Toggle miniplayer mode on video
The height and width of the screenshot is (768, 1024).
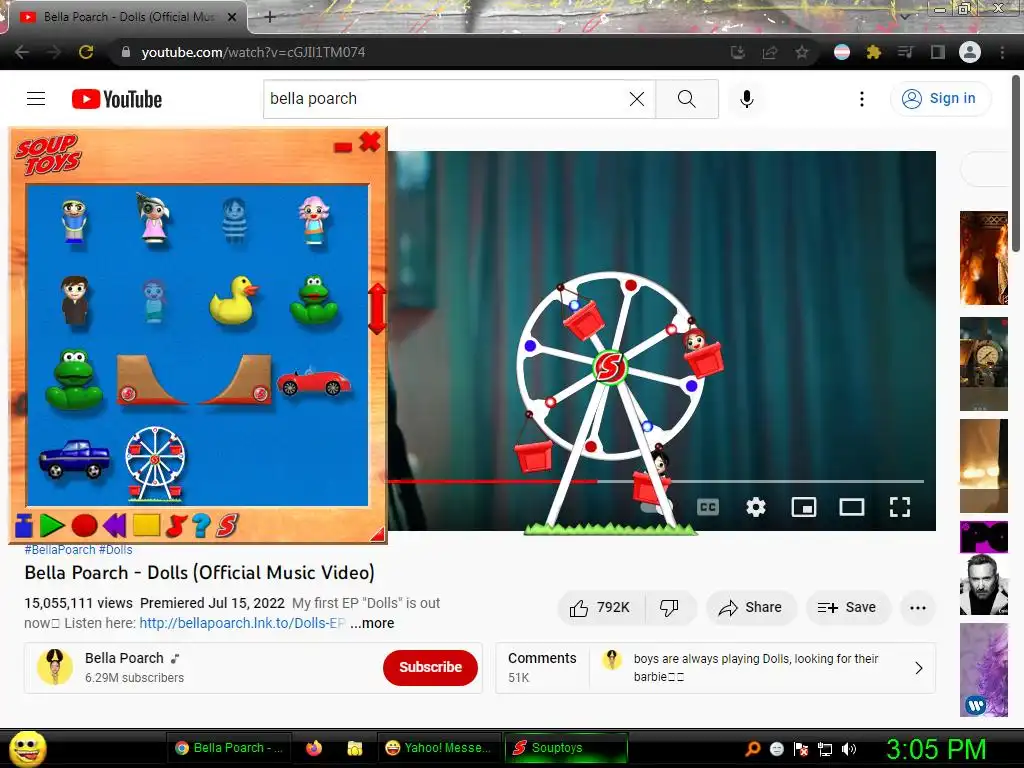(x=804, y=507)
